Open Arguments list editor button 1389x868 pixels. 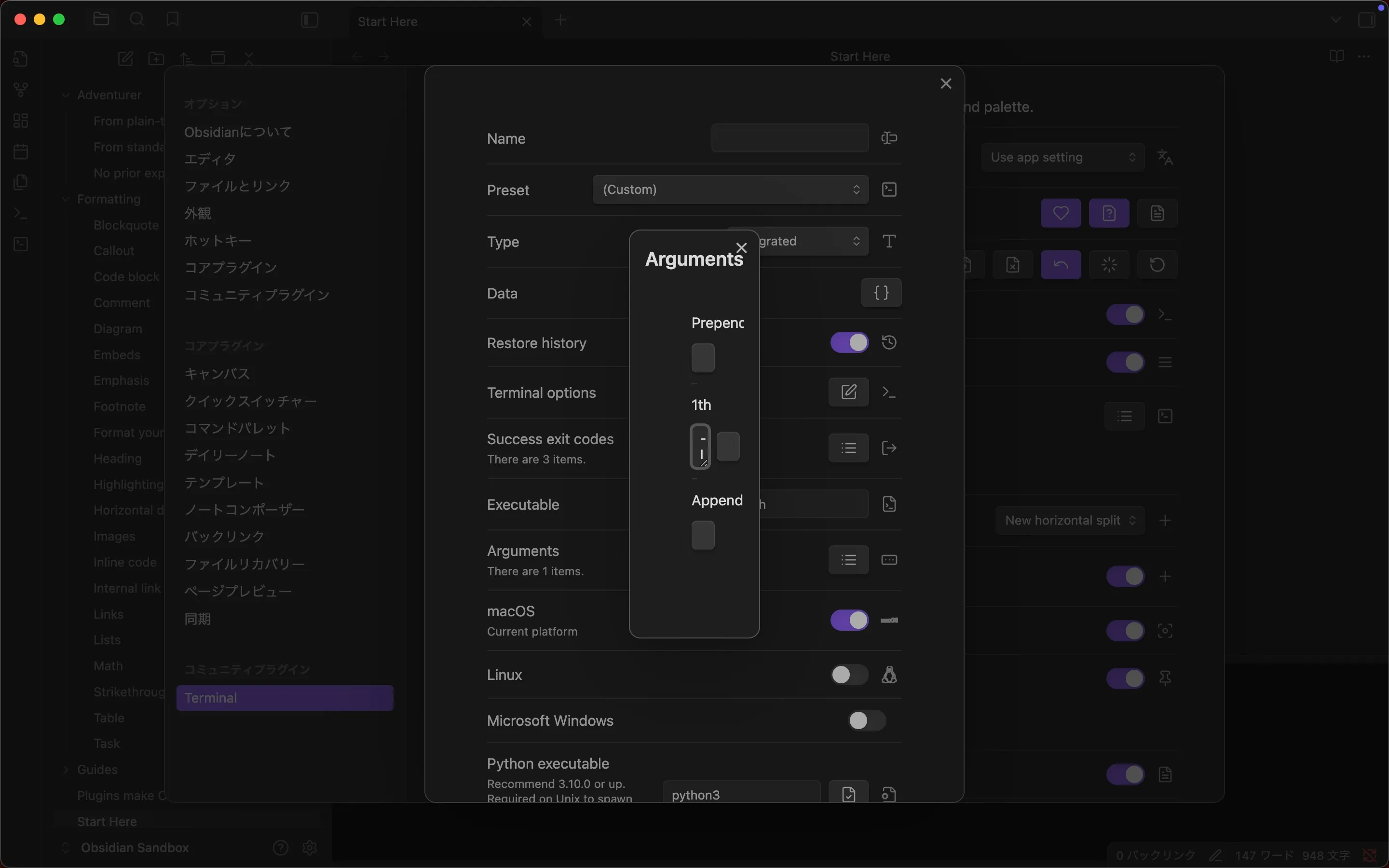click(x=848, y=560)
